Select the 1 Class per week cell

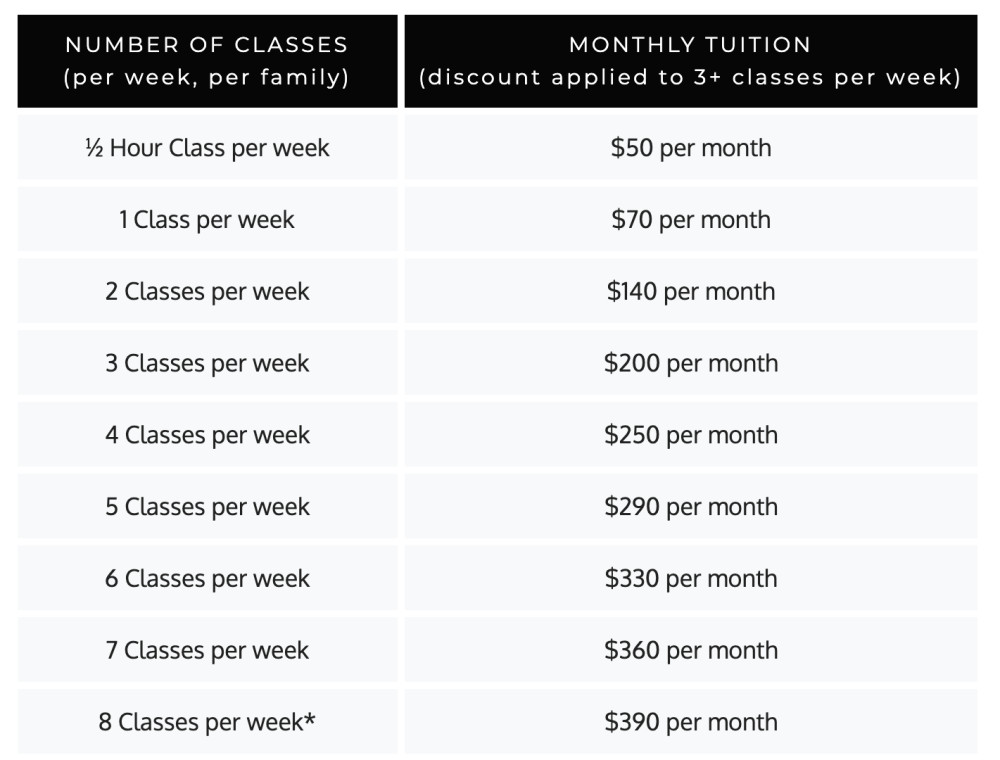[207, 219]
